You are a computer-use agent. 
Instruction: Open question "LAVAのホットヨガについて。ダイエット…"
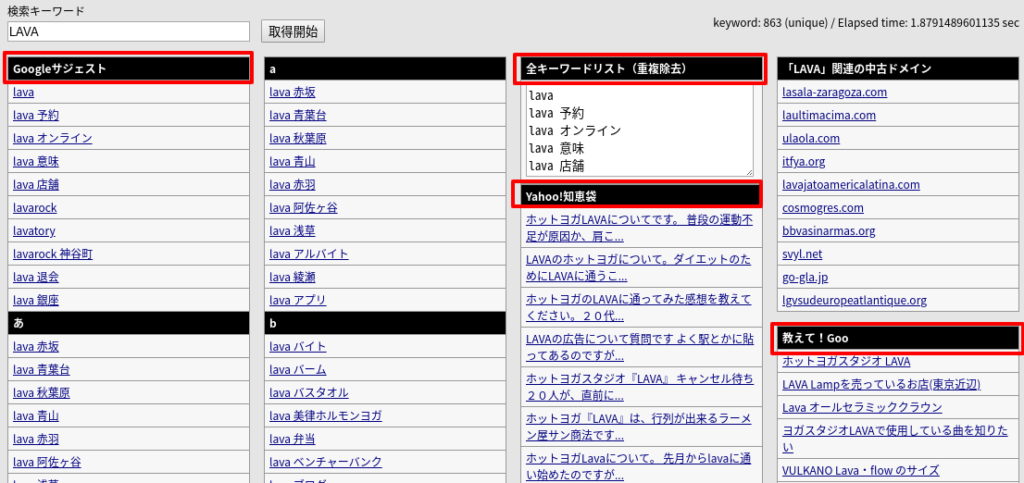(639, 268)
